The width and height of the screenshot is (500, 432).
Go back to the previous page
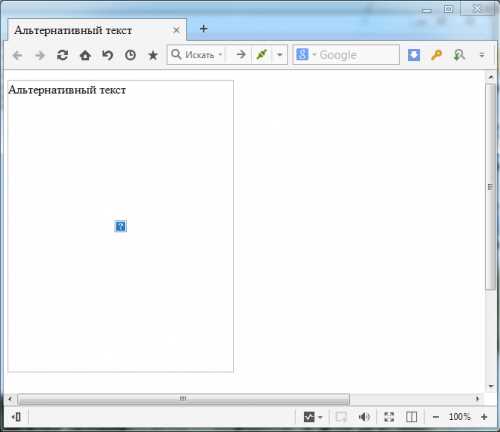tap(17, 55)
